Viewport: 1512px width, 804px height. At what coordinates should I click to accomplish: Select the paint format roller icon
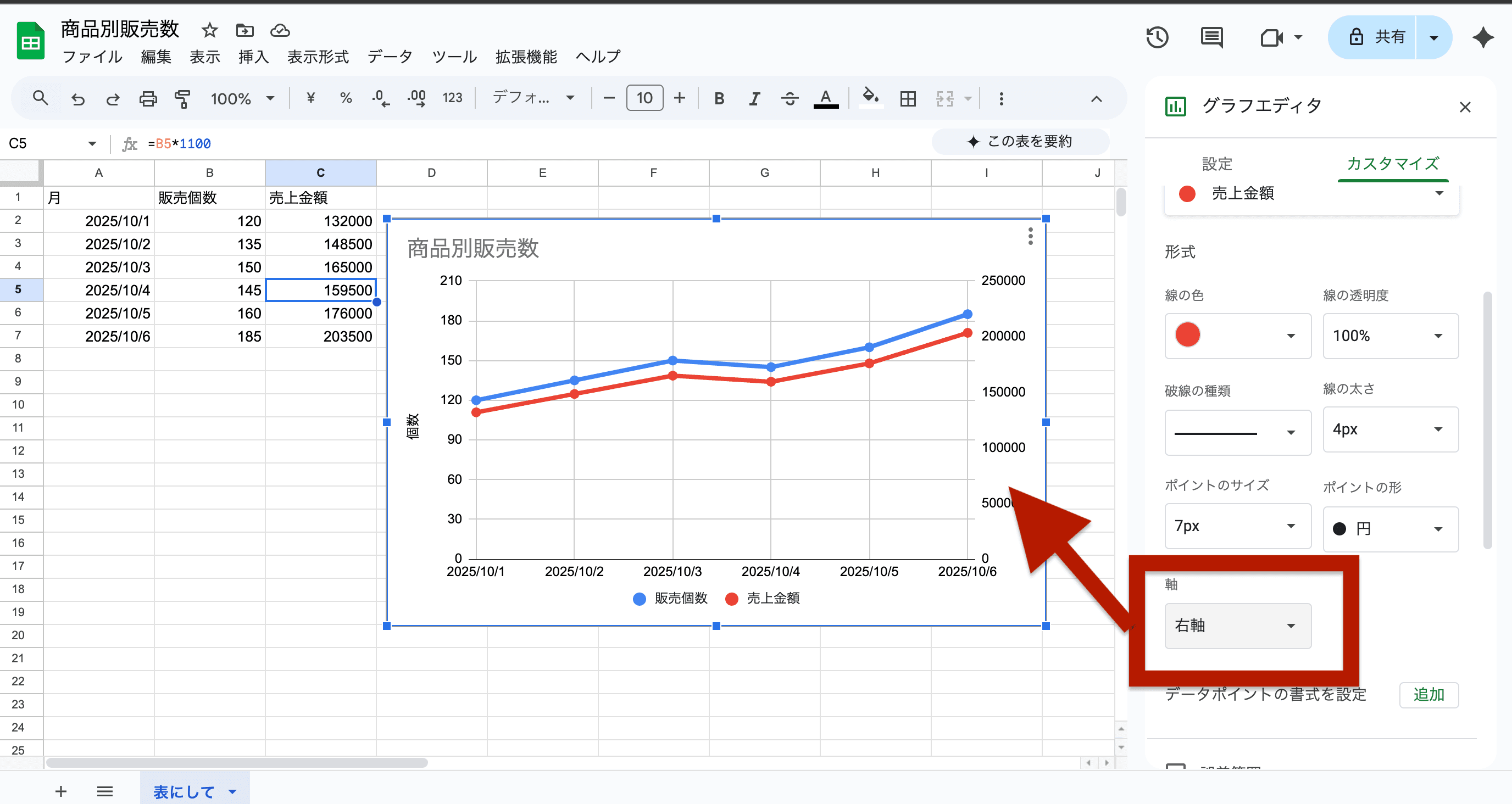182,98
